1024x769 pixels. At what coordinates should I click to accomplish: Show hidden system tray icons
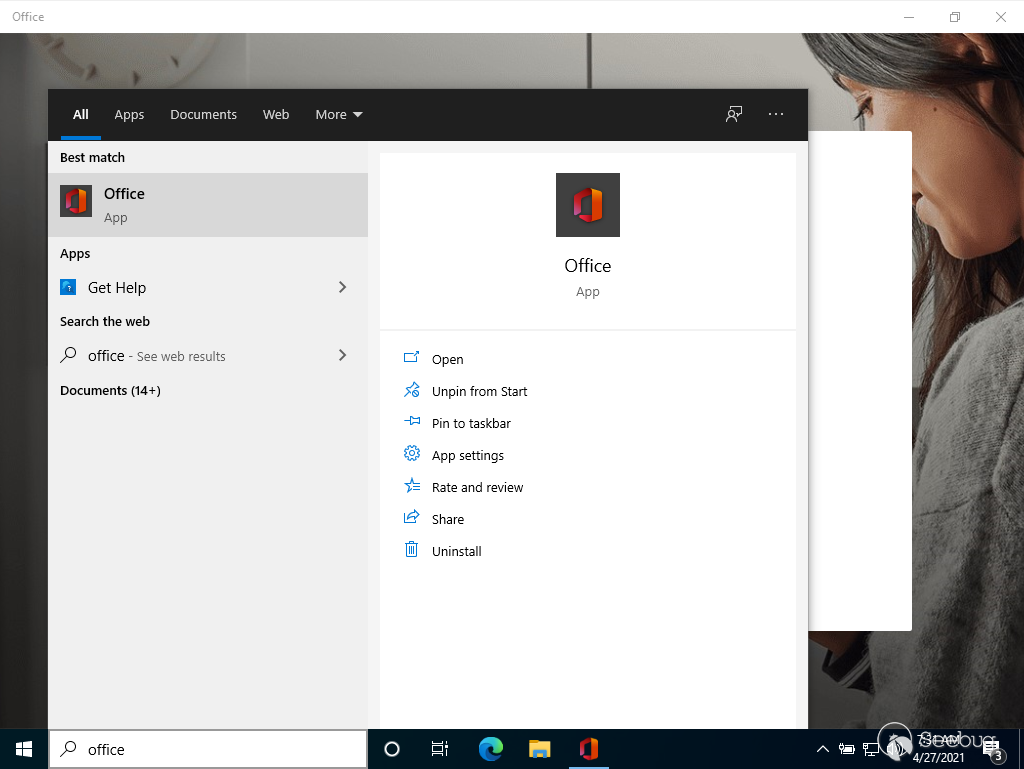tap(822, 749)
